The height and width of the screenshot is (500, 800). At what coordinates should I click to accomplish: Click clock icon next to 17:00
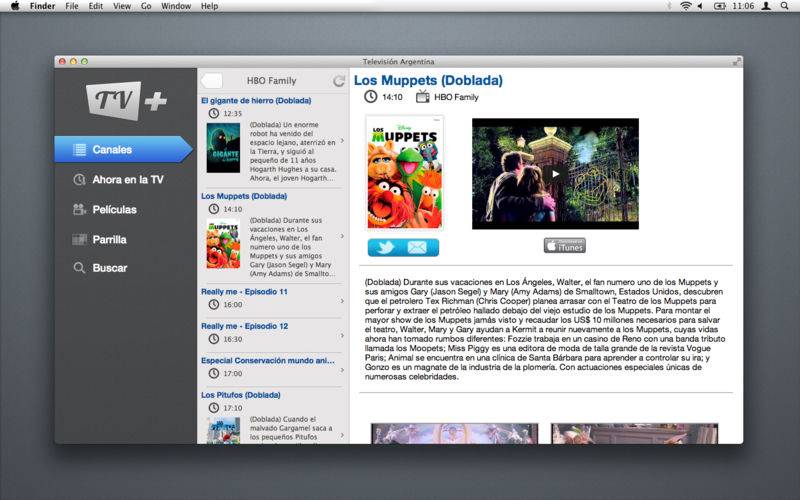214,373
